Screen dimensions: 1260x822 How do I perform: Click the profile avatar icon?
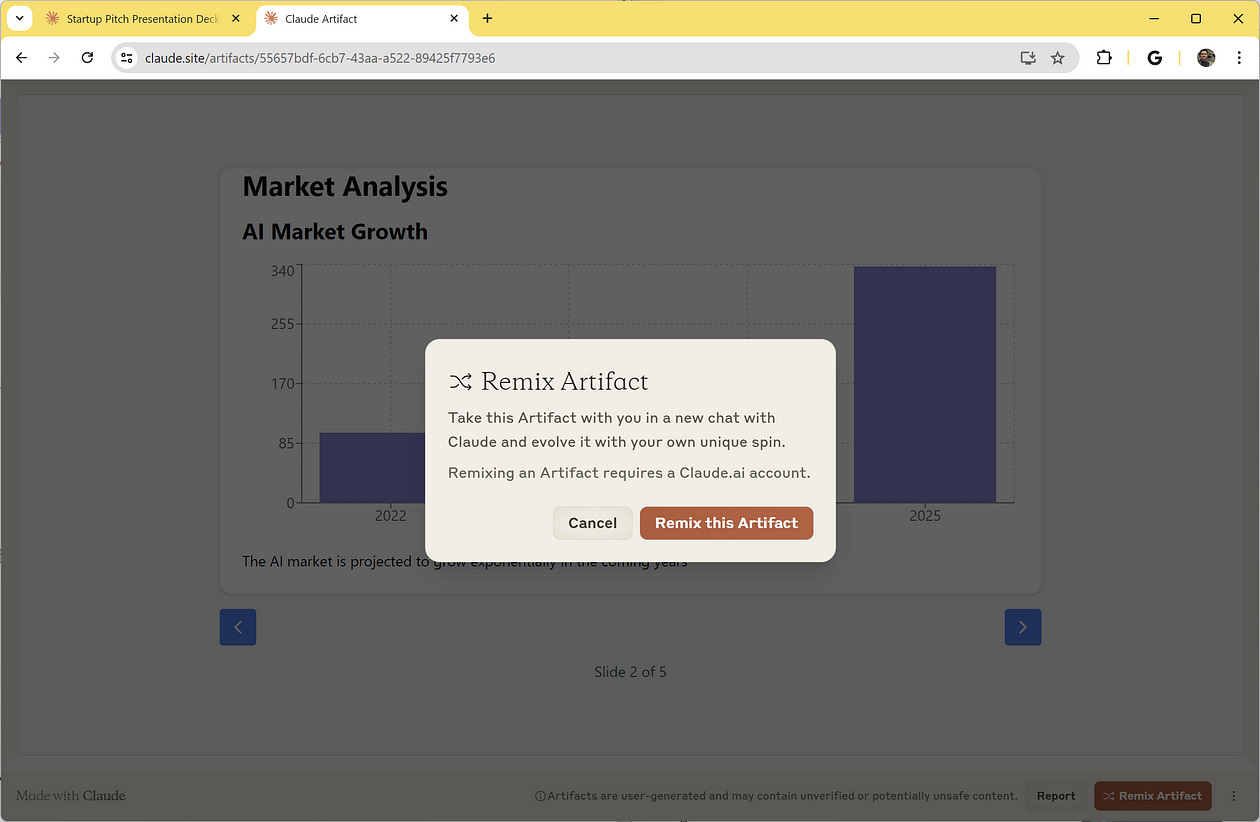pyautogui.click(x=1206, y=58)
